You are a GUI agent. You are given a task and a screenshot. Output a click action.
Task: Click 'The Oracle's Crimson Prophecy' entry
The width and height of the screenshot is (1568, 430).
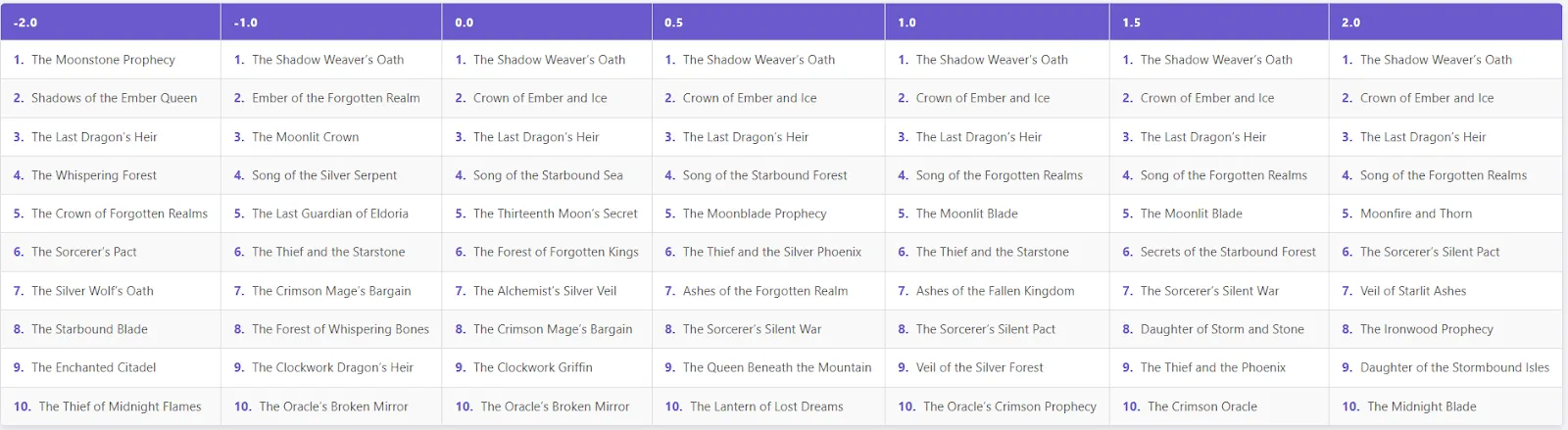[1009, 406]
